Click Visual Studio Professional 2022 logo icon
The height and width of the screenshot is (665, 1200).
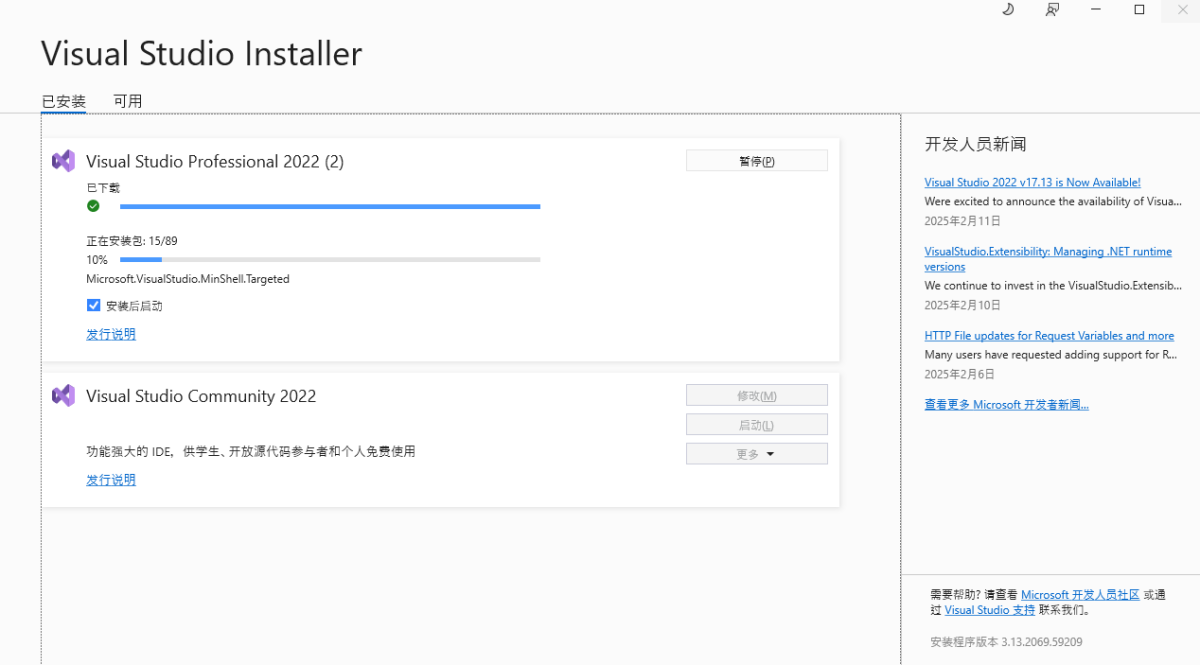(63, 161)
